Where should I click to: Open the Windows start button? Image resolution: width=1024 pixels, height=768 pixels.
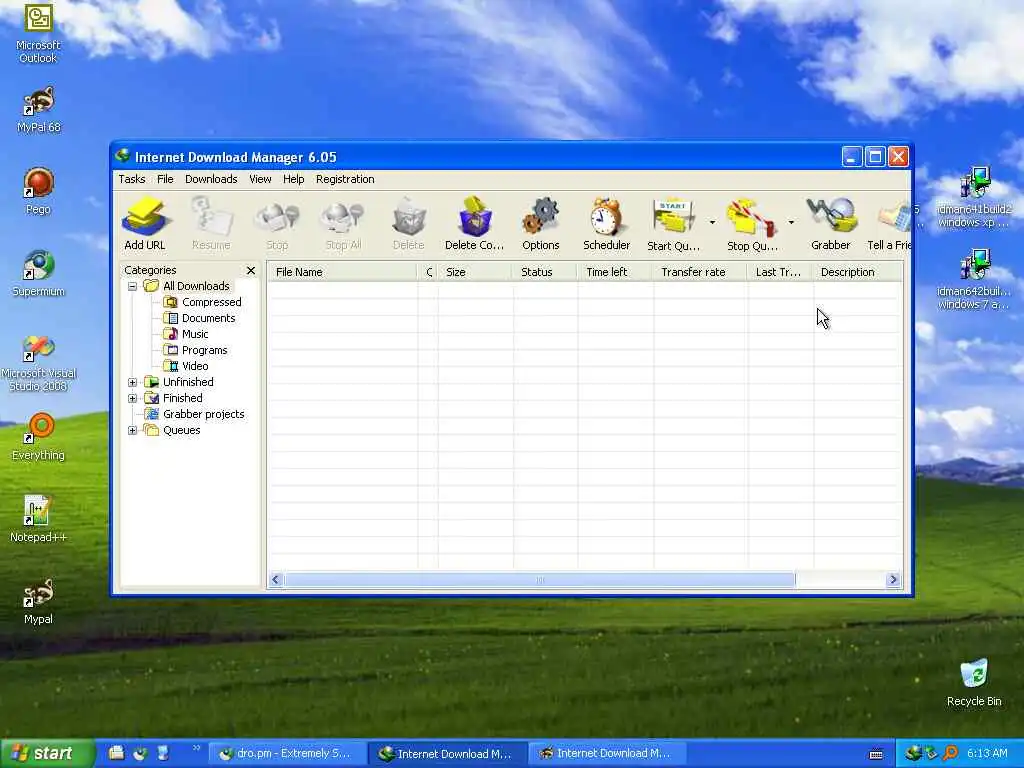pos(46,754)
